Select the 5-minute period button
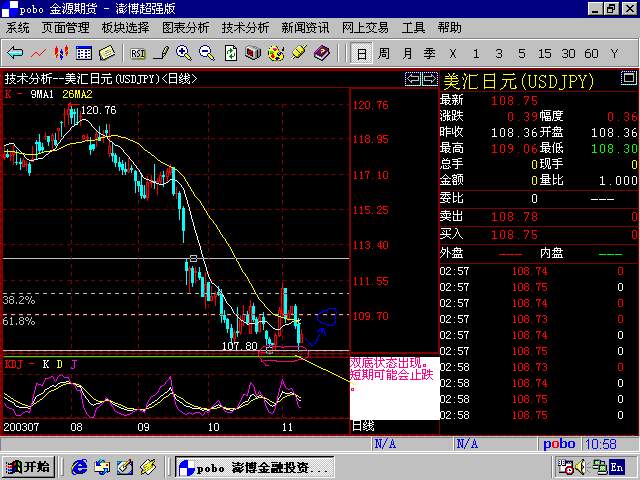Screen dimensions: 640x480 click(x=522, y=53)
